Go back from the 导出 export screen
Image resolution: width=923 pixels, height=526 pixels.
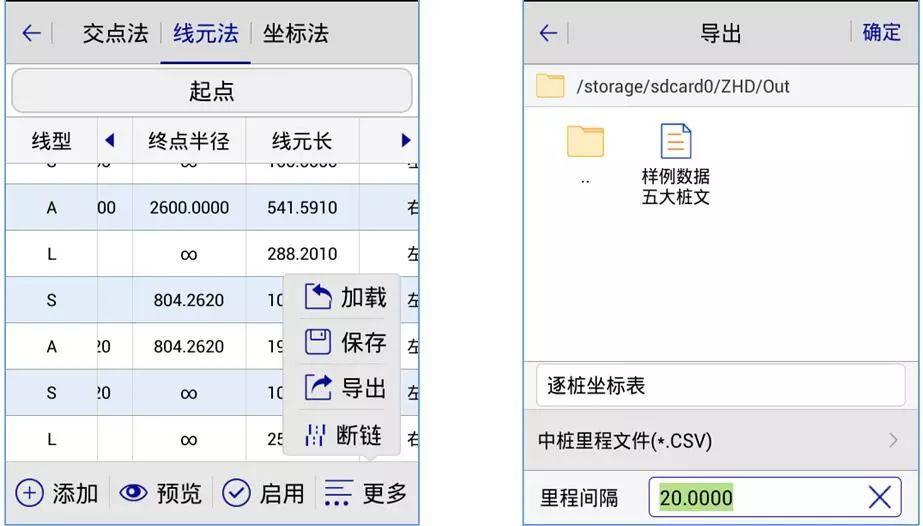pyautogui.click(x=548, y=33)
